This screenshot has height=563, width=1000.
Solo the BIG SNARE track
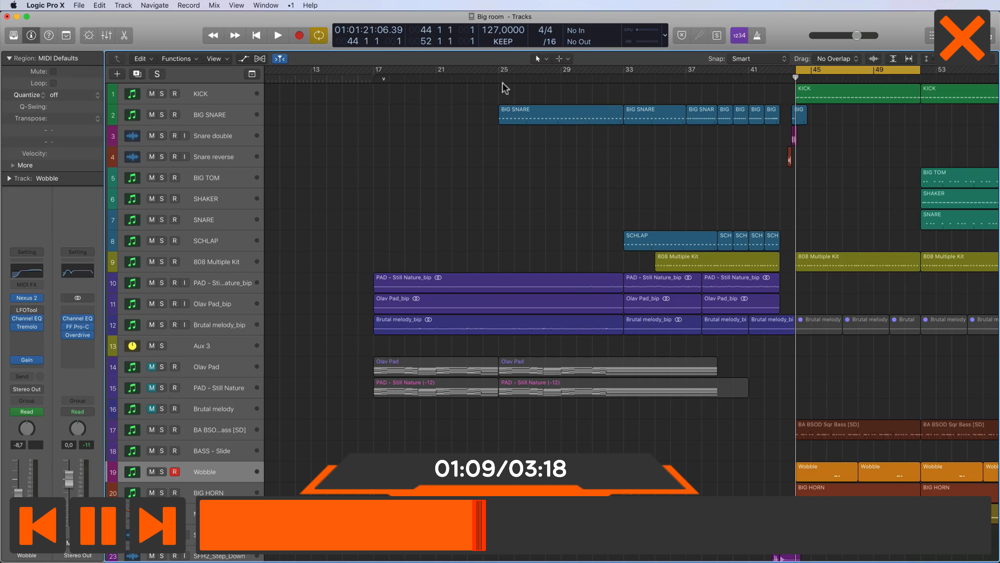point(163,115)
